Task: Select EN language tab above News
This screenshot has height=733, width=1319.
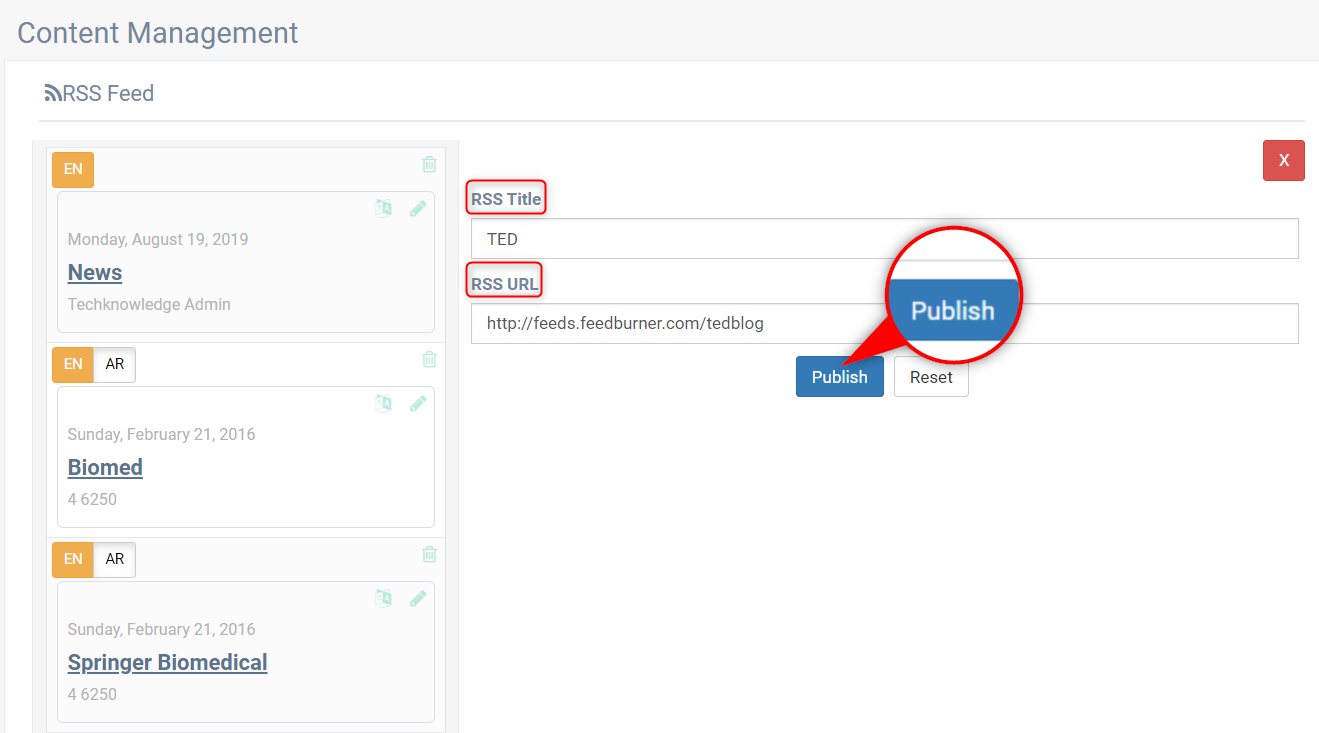Action: point(73,169)
